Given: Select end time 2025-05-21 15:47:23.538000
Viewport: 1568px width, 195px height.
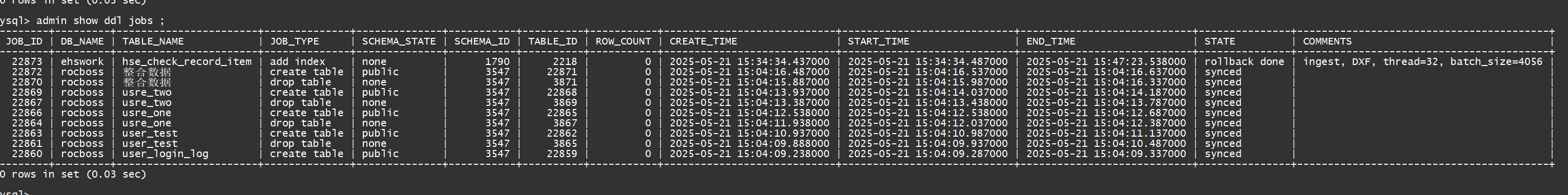Looking at the screenshot, I should (x=1106, y=61).
